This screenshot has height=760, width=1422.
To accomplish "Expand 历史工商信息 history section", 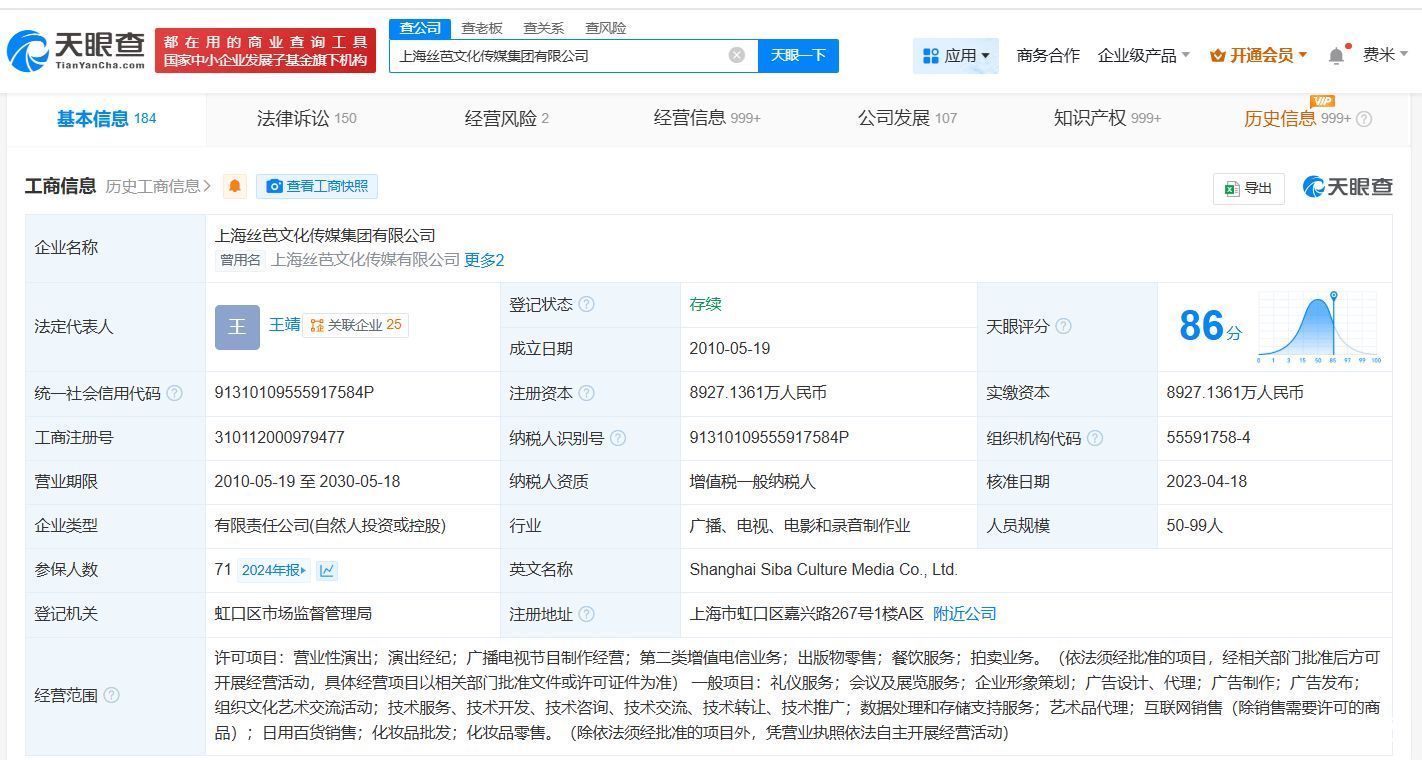I will tap(158, 186).
